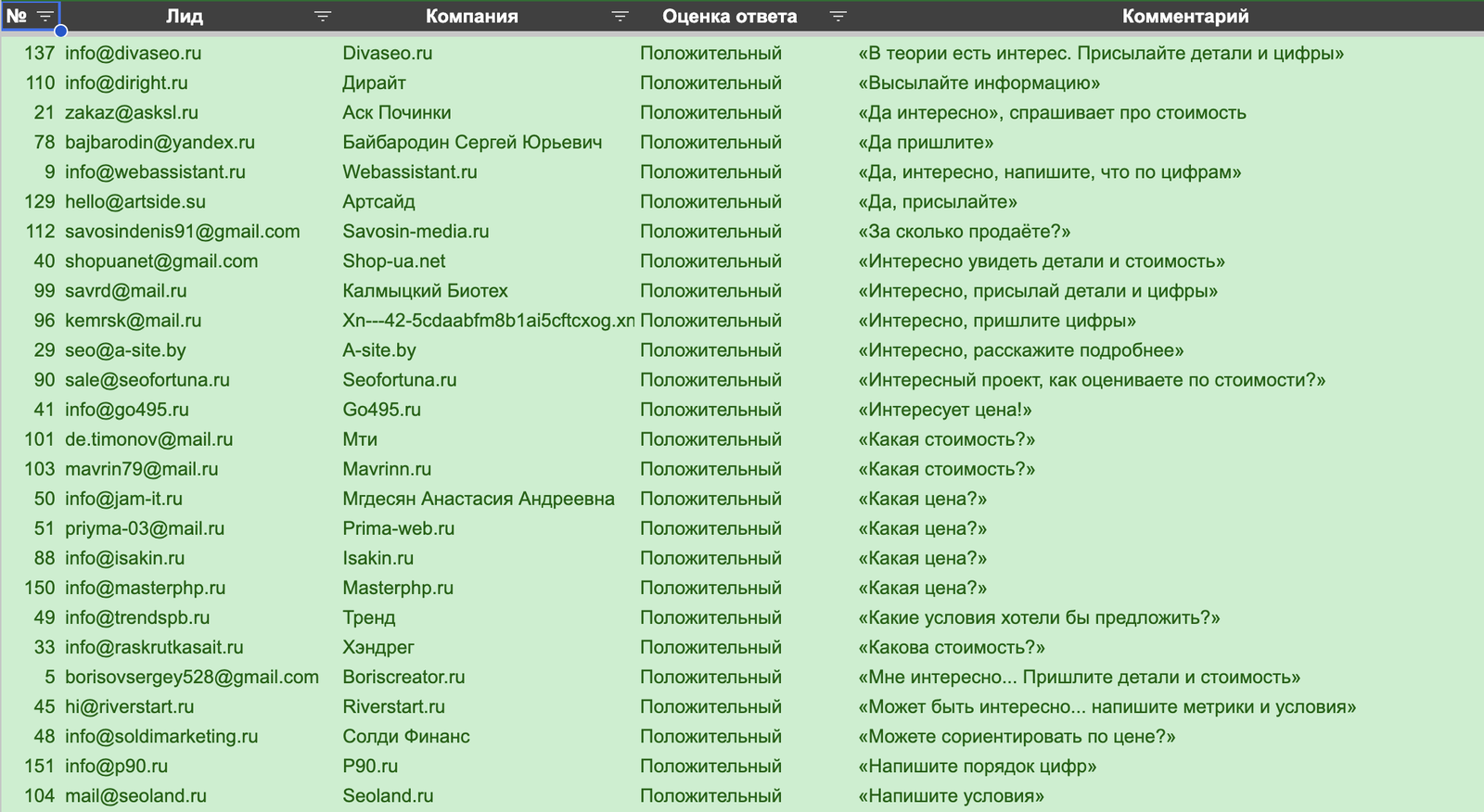1484x812 pixels.
Task: Open the filter icon in the Лид column header
Action: (322, 16)
